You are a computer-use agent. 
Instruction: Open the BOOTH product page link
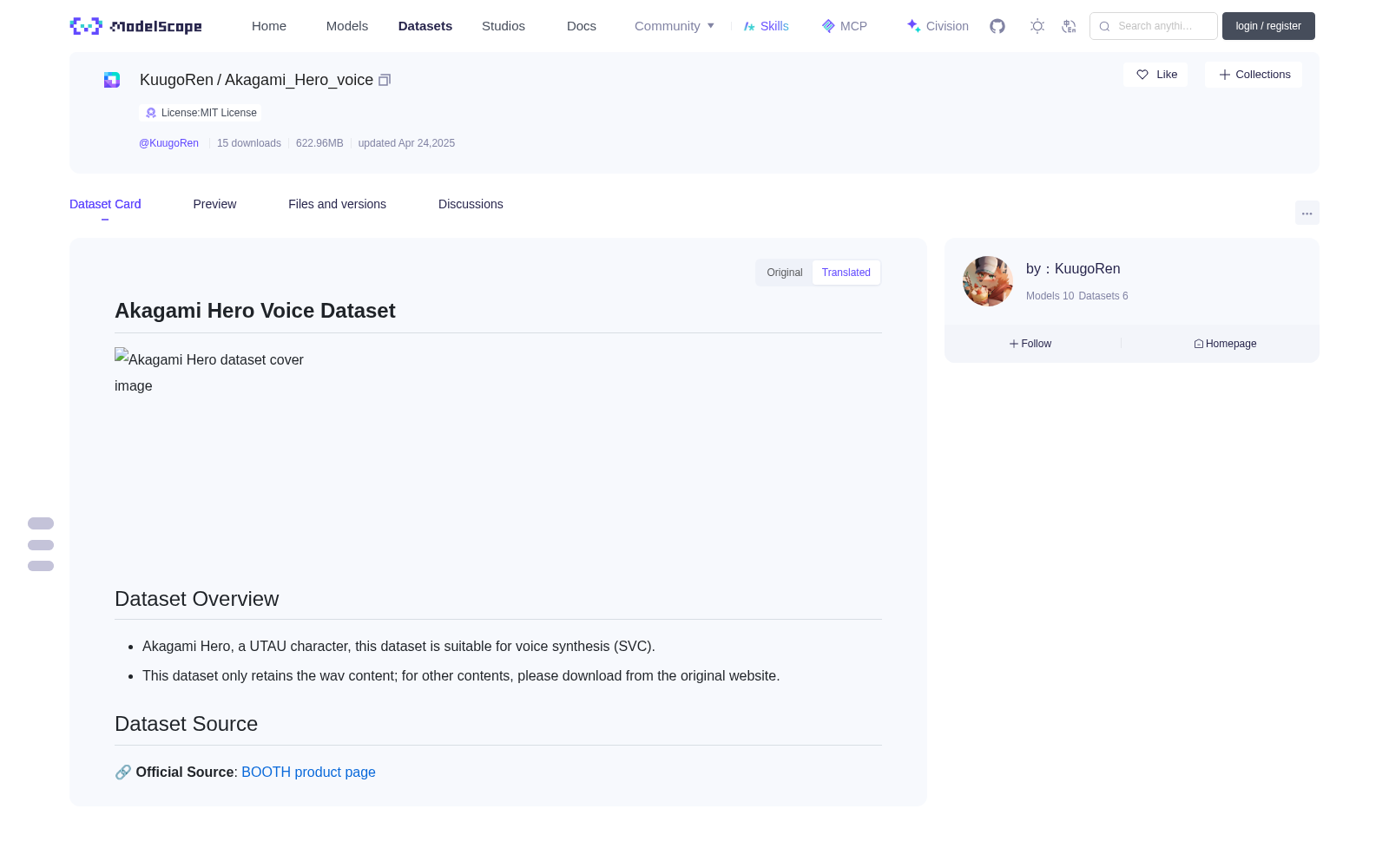click(308, 773)
